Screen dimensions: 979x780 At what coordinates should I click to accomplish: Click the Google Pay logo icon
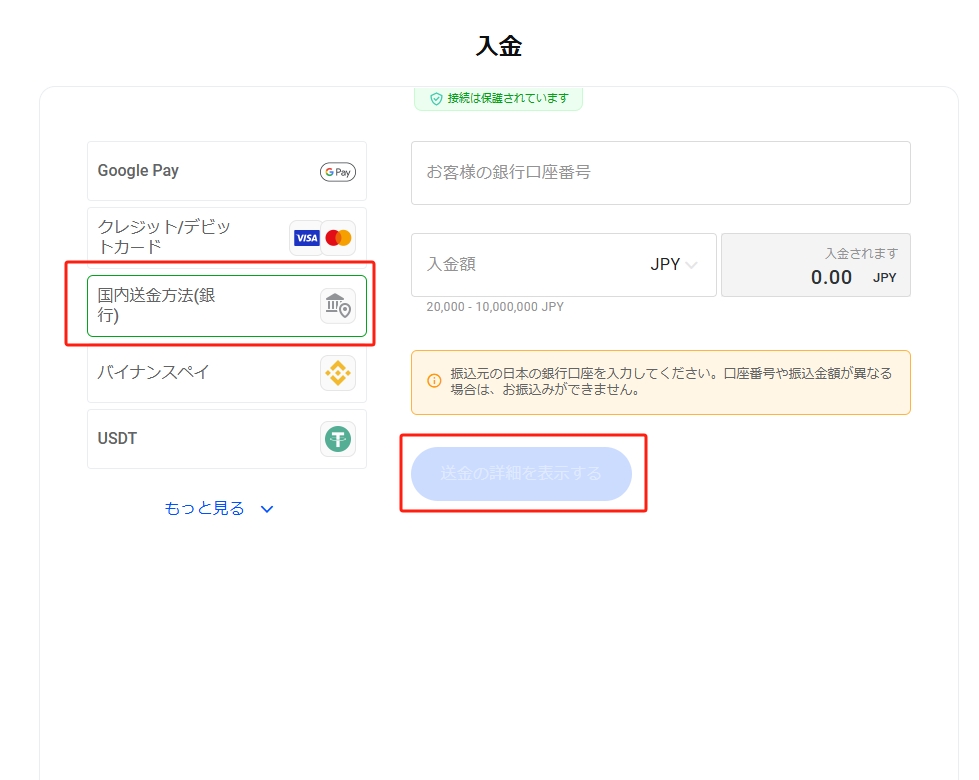pyautogui.click(x=338, y=172)
